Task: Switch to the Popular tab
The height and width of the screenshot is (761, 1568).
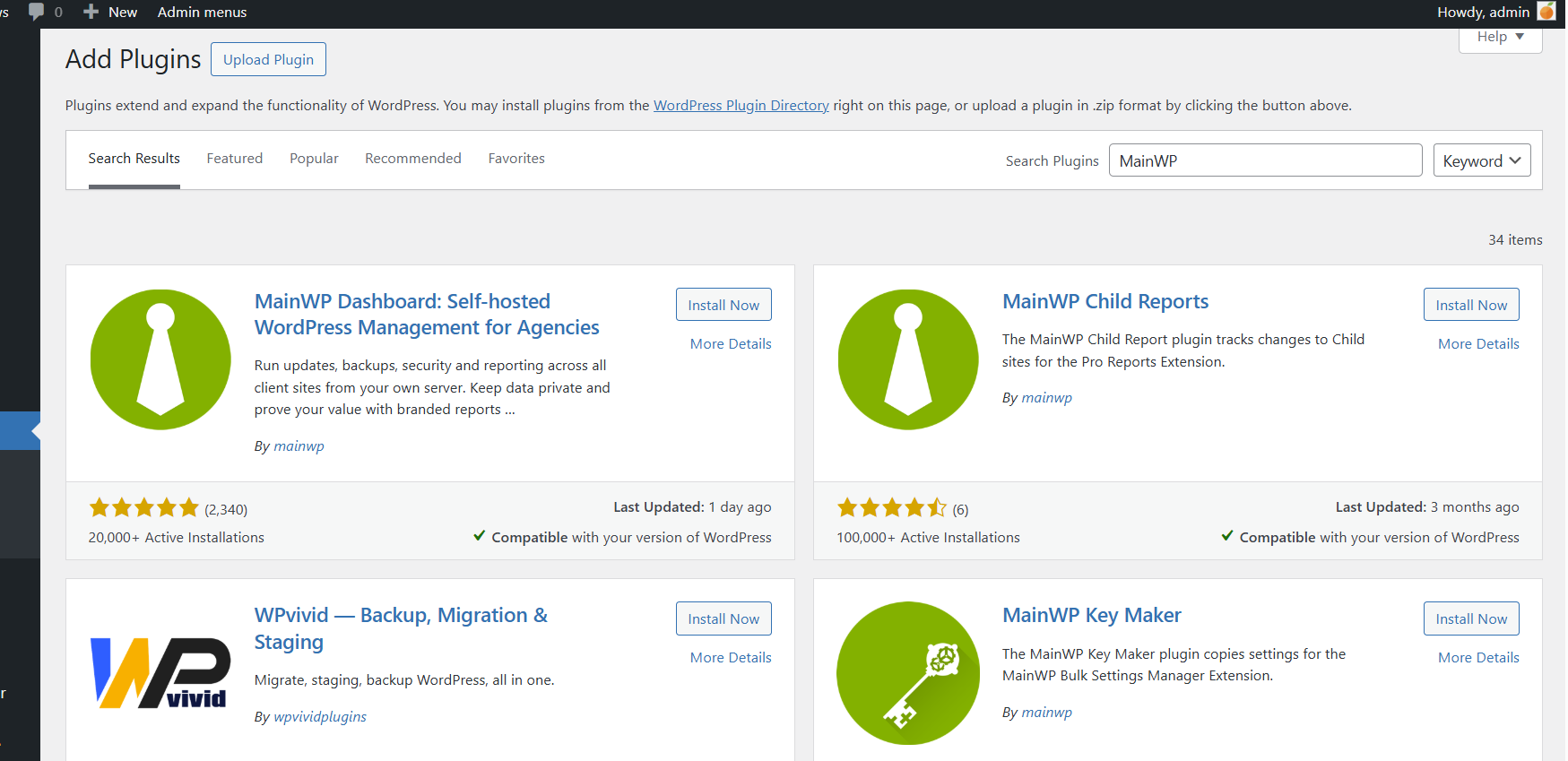Action: click(x=314, y=159)
